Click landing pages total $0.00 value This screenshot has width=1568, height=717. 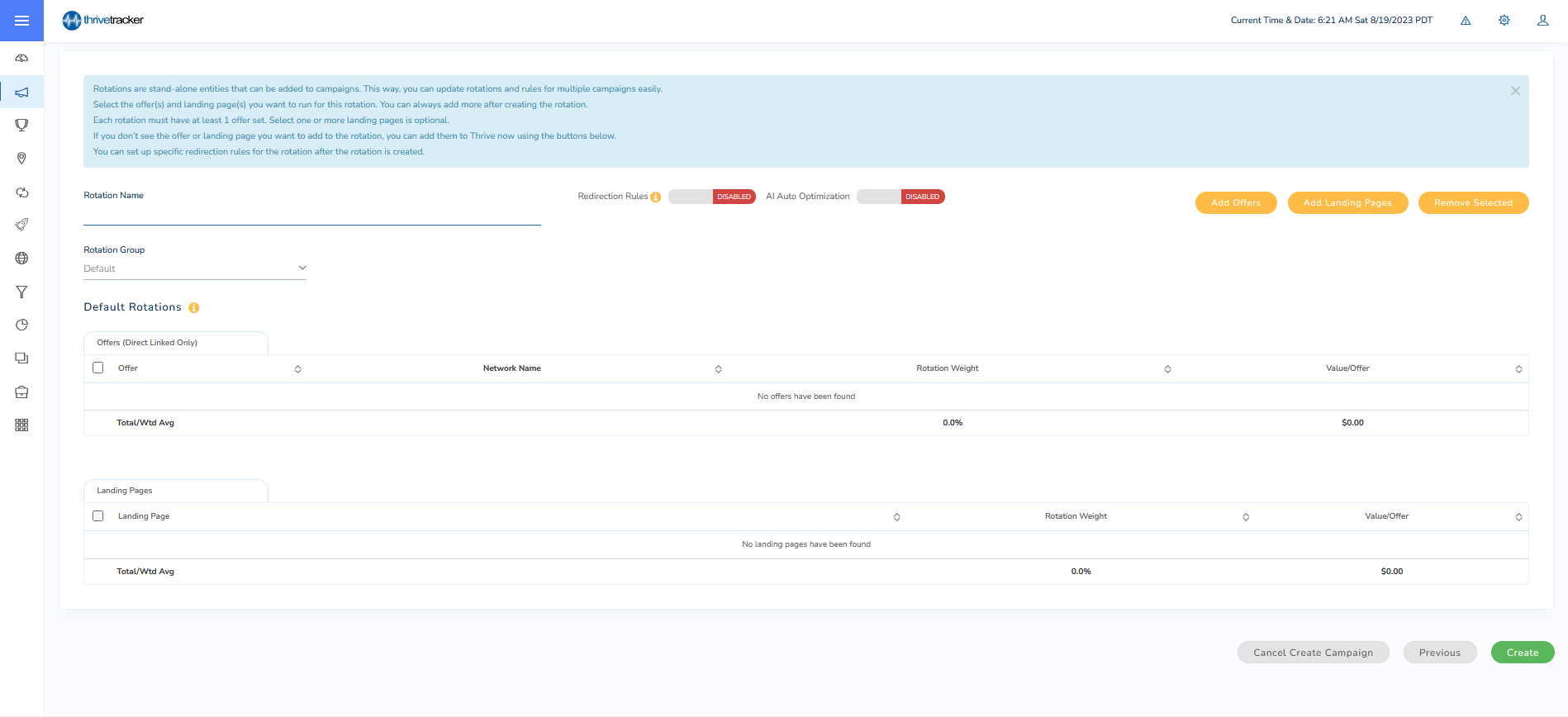click(x=1392, y=572)
